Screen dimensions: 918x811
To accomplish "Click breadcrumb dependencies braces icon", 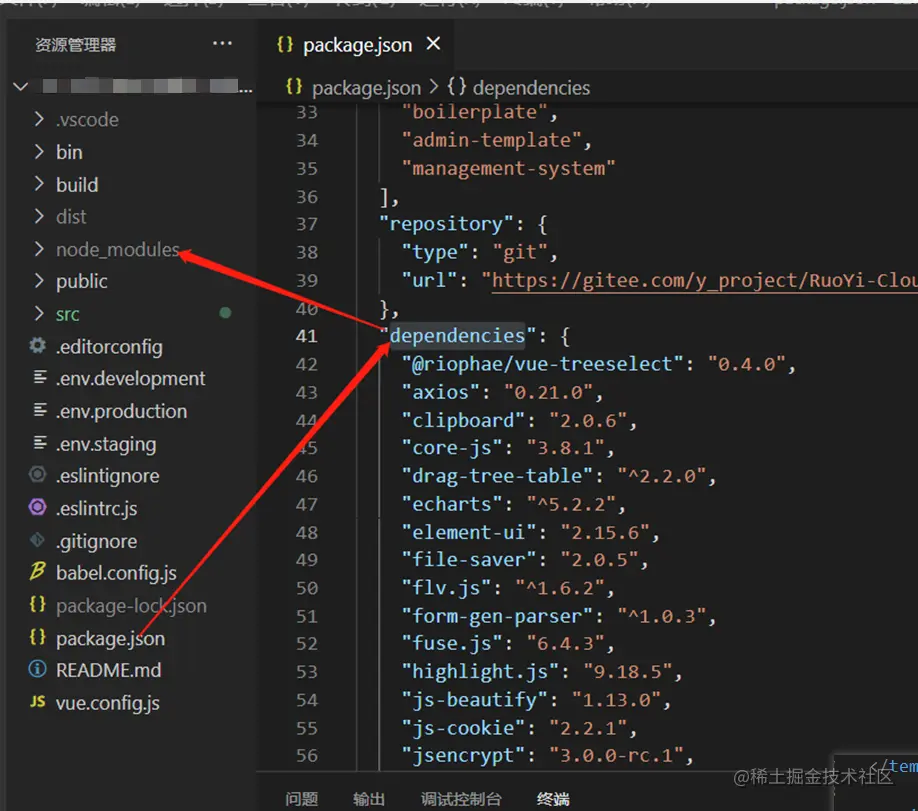I will pos(457,87).
